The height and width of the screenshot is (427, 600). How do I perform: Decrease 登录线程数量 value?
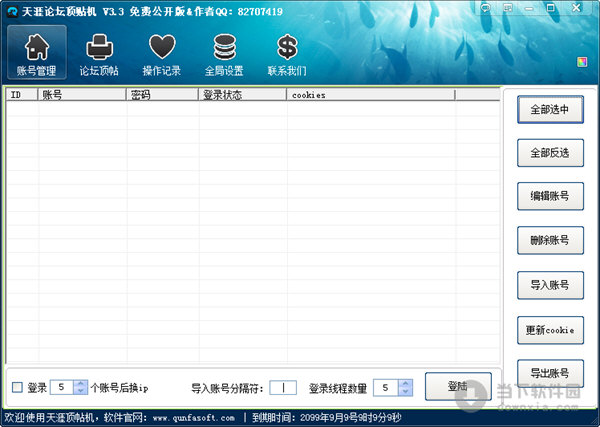pos(406,391)
